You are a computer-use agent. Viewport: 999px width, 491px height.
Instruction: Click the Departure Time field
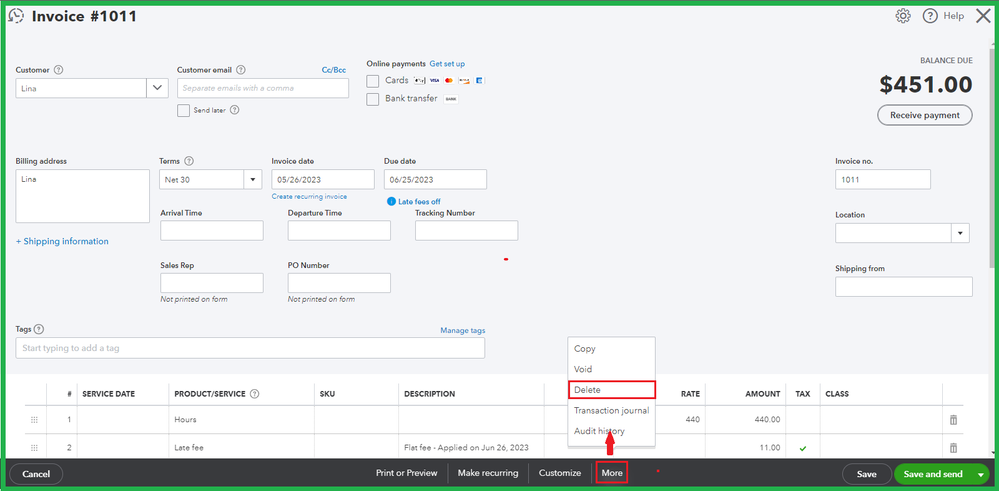pos(339,231)
